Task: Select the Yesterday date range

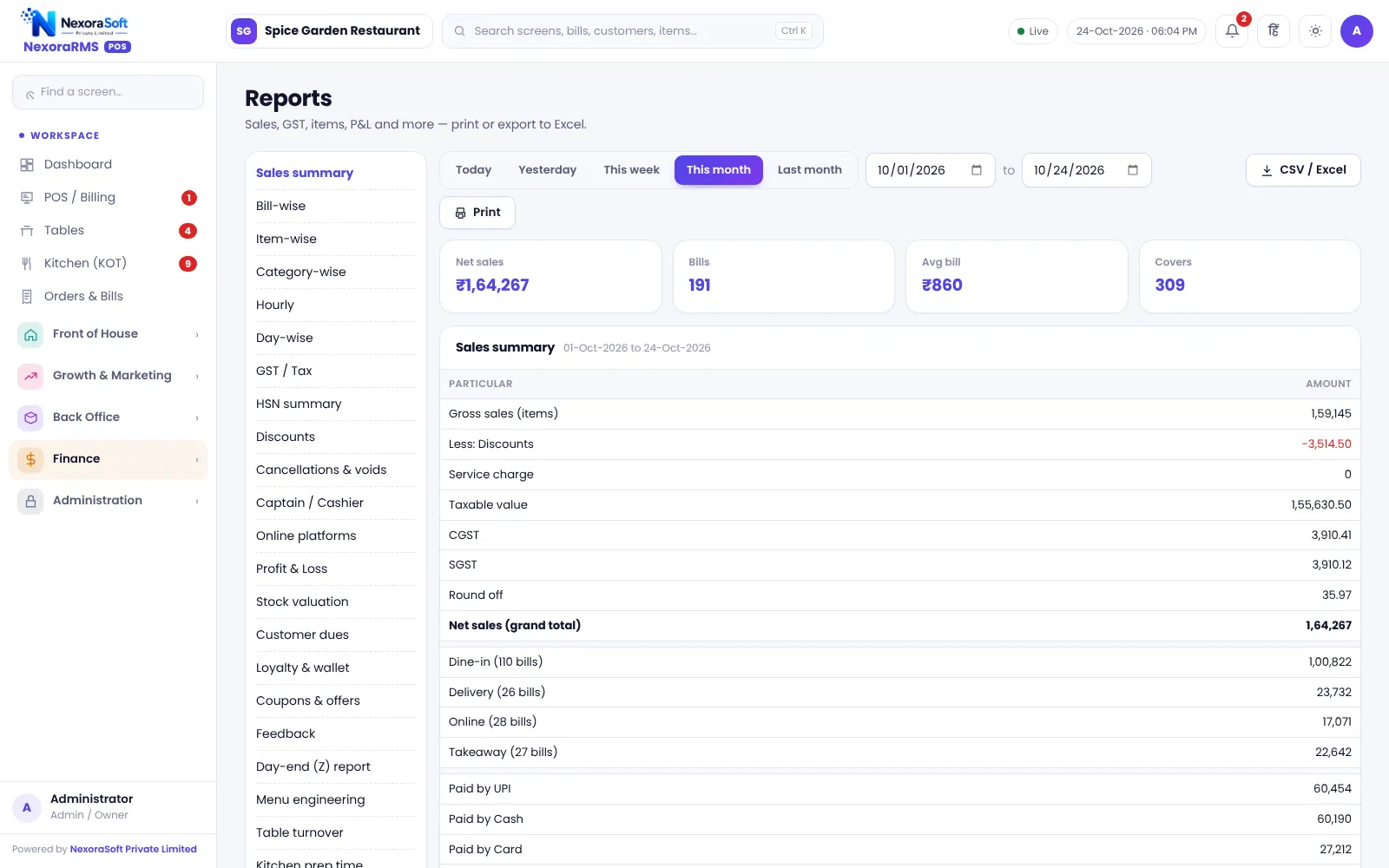Action: (x=547, y=170)
